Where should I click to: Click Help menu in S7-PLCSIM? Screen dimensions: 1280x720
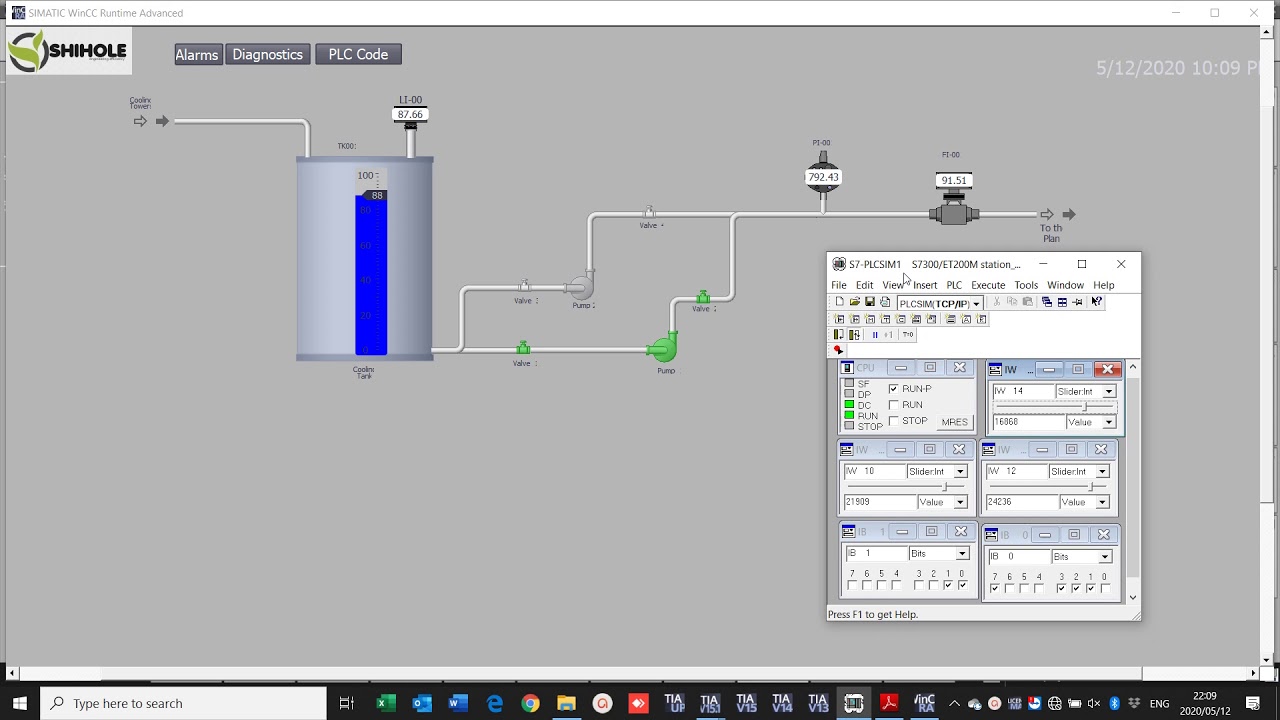tap(1103, 285)
